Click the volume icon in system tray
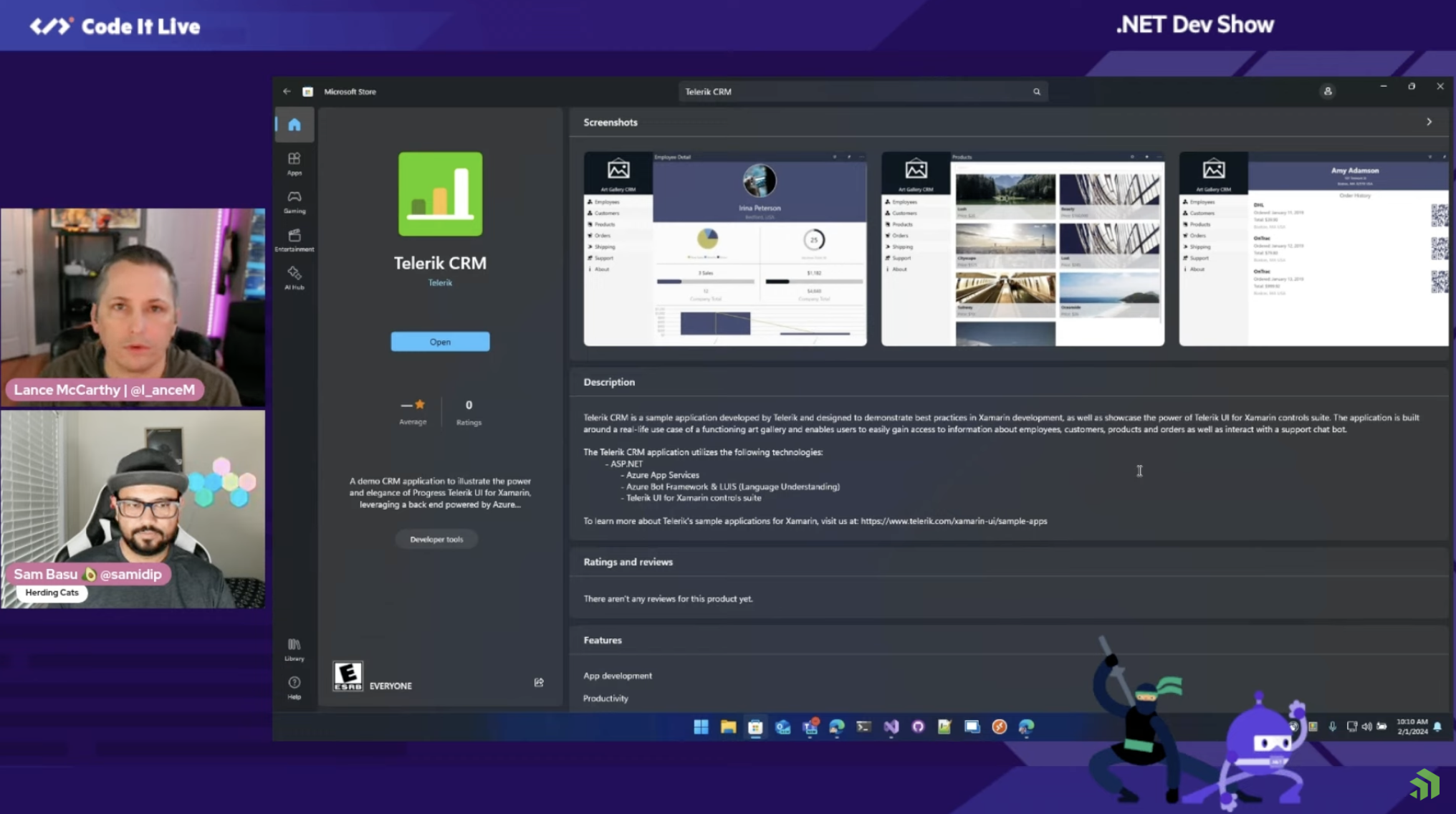The image size is (1456, 814). click(x=1366, y=727)
